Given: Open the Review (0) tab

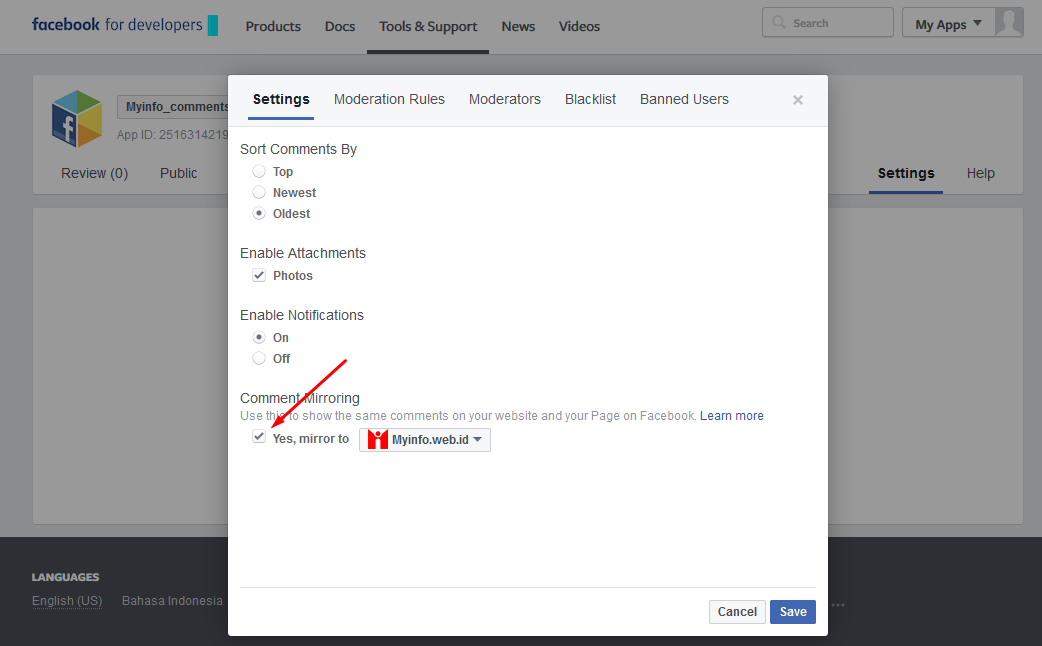Looking at the screenshot, I should coord(94,173).
